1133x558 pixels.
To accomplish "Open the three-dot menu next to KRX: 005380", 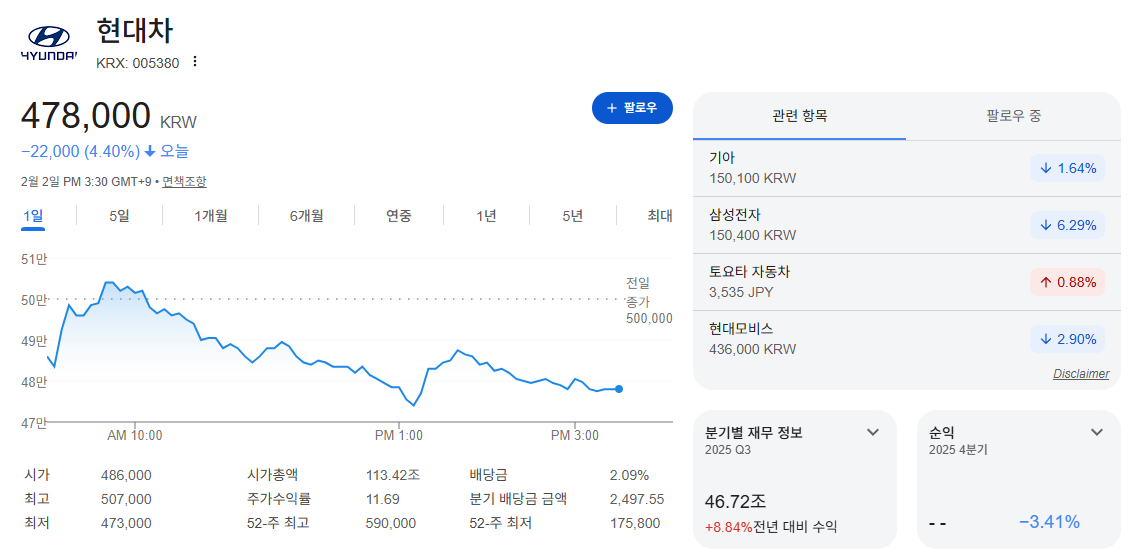I will click(194, 62).
